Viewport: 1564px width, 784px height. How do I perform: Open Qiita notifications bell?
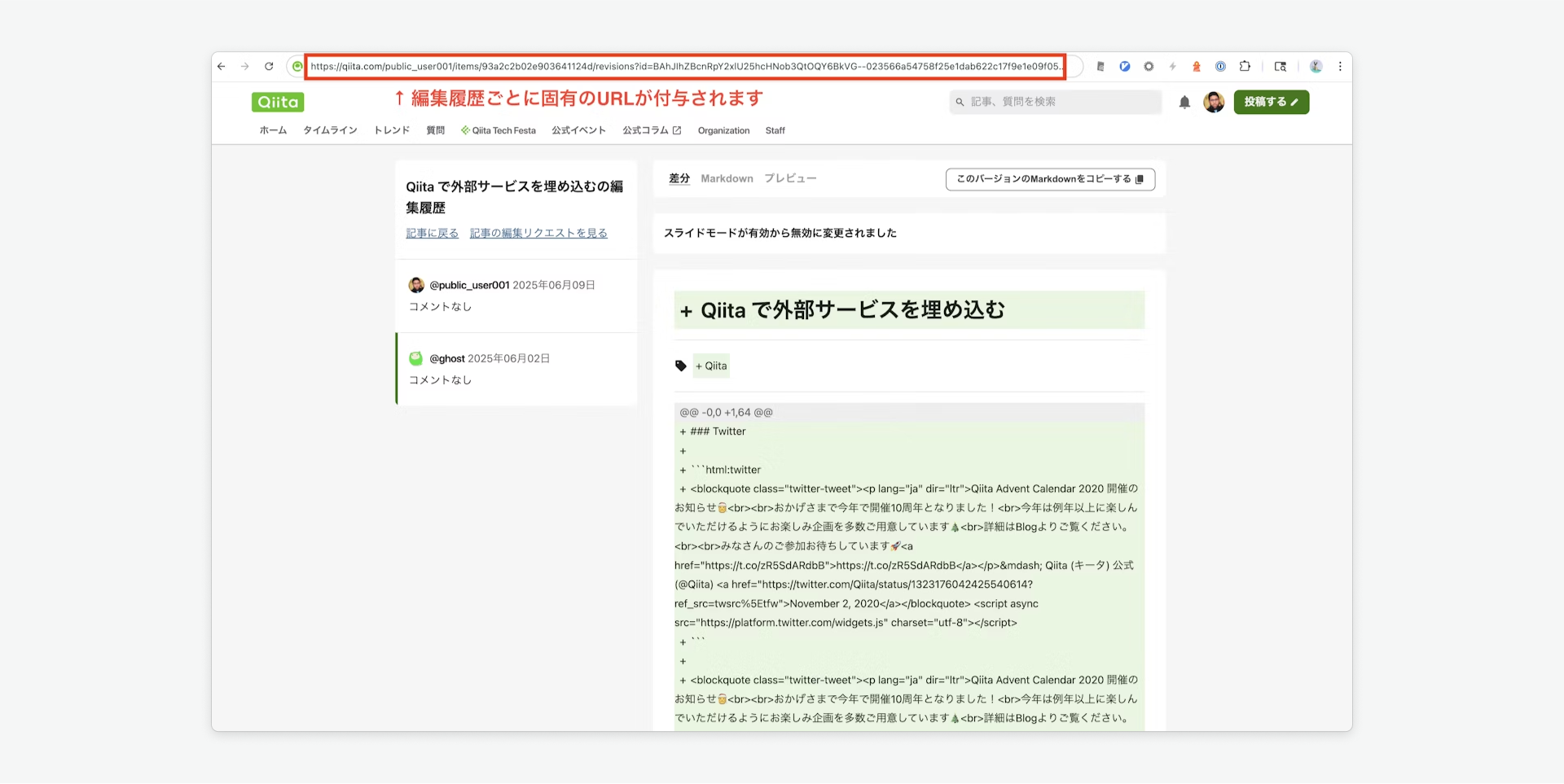coord(1184,102)
